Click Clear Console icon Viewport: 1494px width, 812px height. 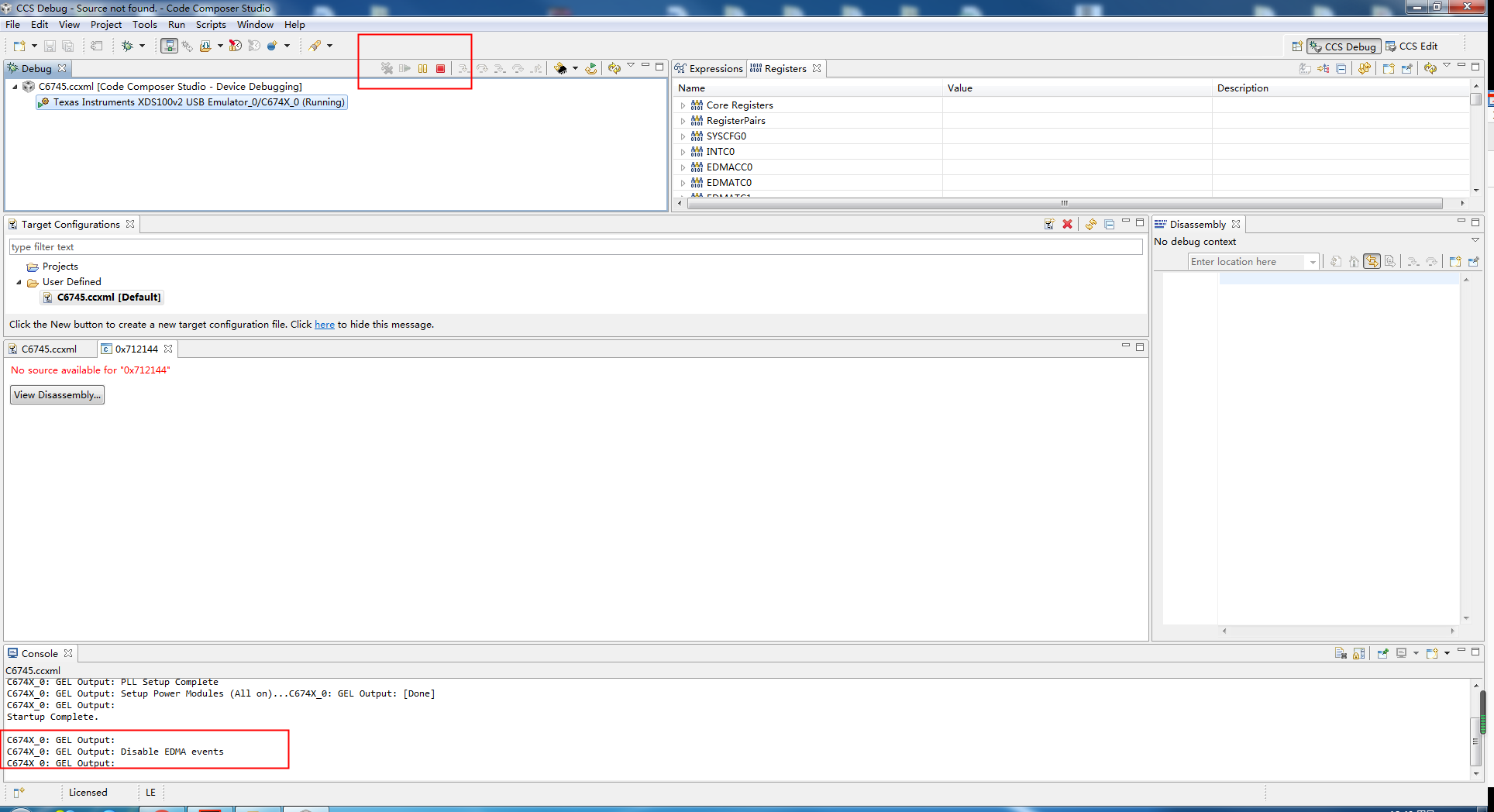(x=1341, y=653)
